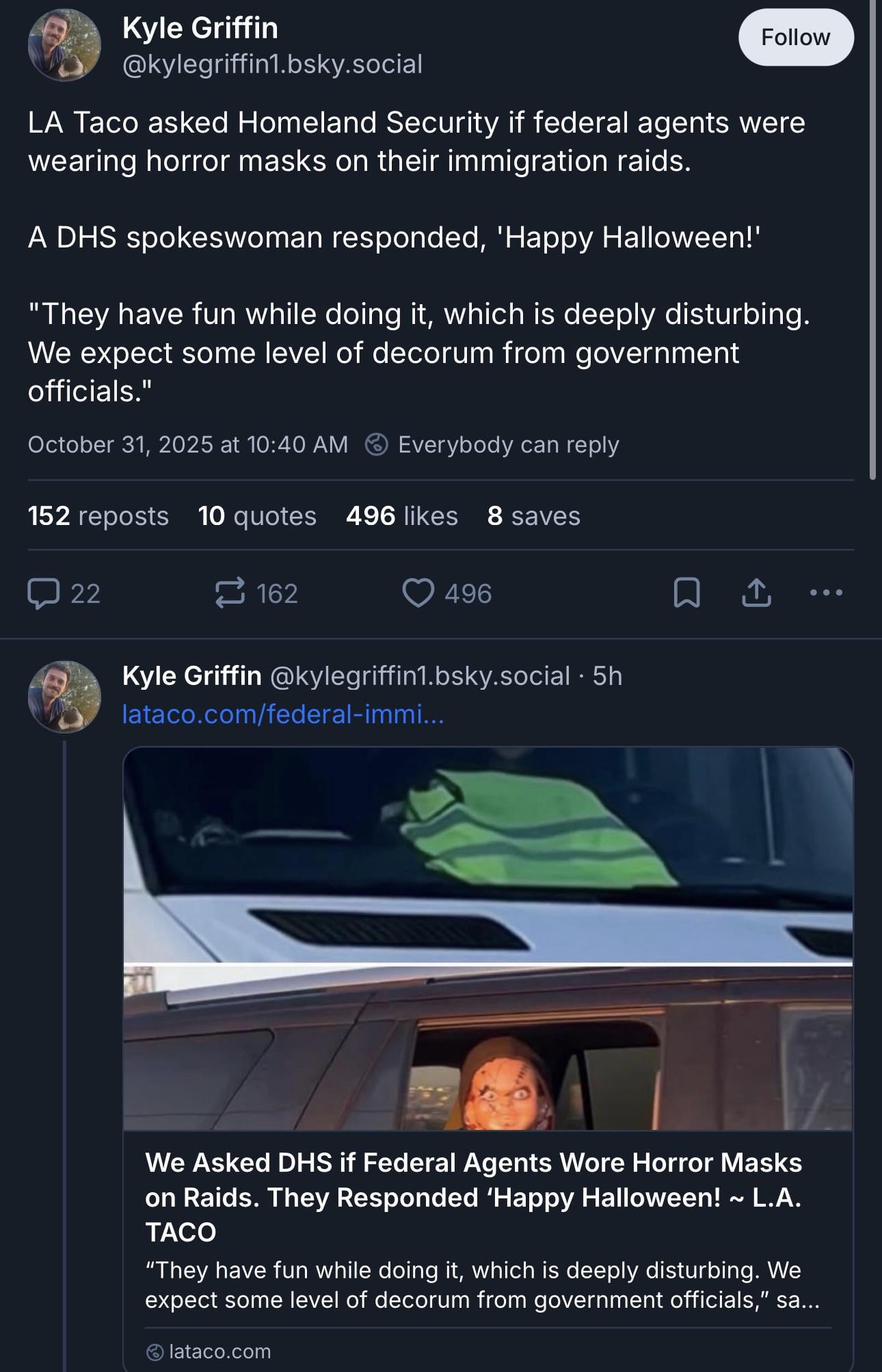Click the @kylegriffin1.bsky.social handle at top

pyautogui.click(x=272, y=64)
